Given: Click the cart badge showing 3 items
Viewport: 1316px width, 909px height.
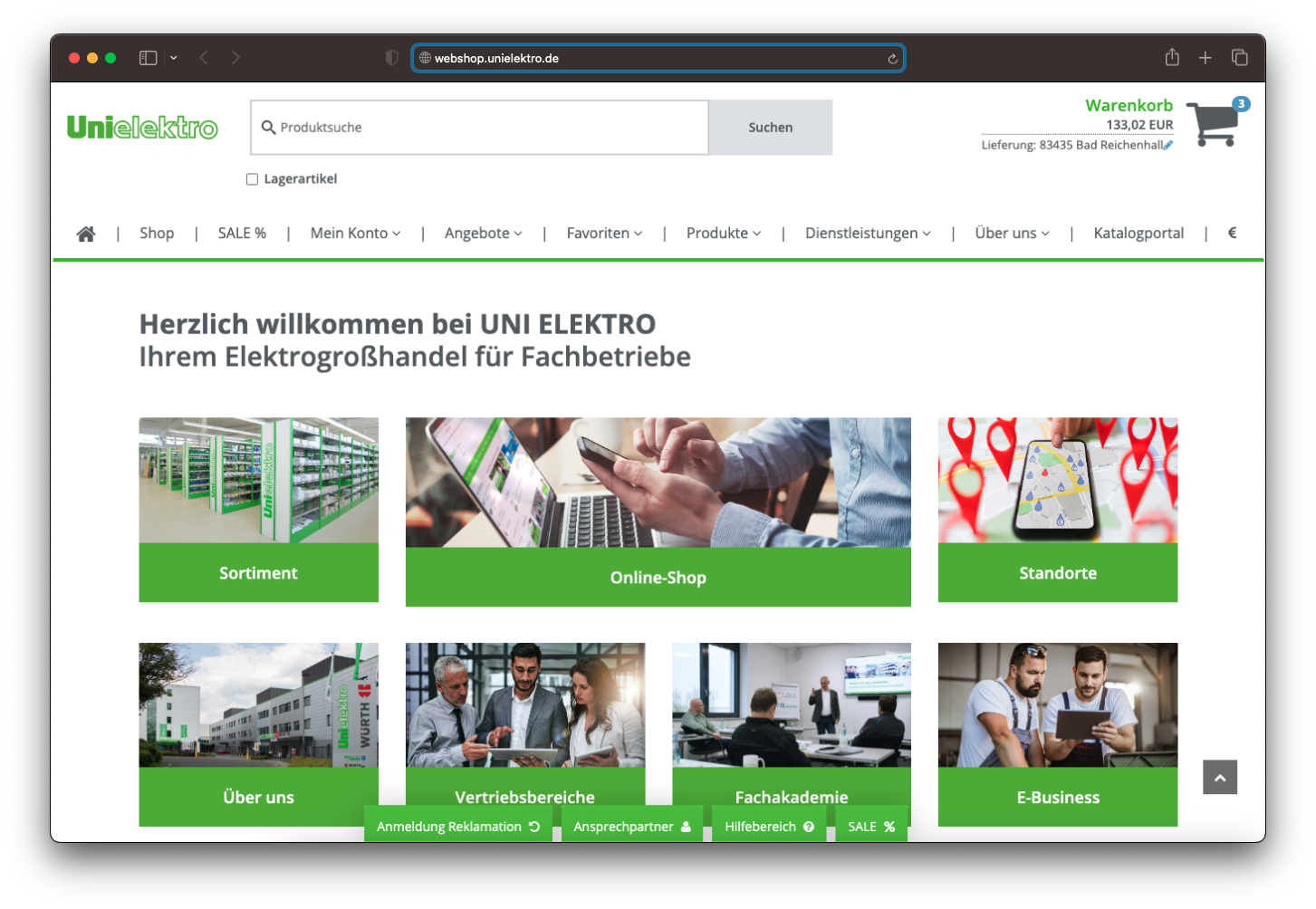Looking at the screenshot, I should tap(1240, 104).
